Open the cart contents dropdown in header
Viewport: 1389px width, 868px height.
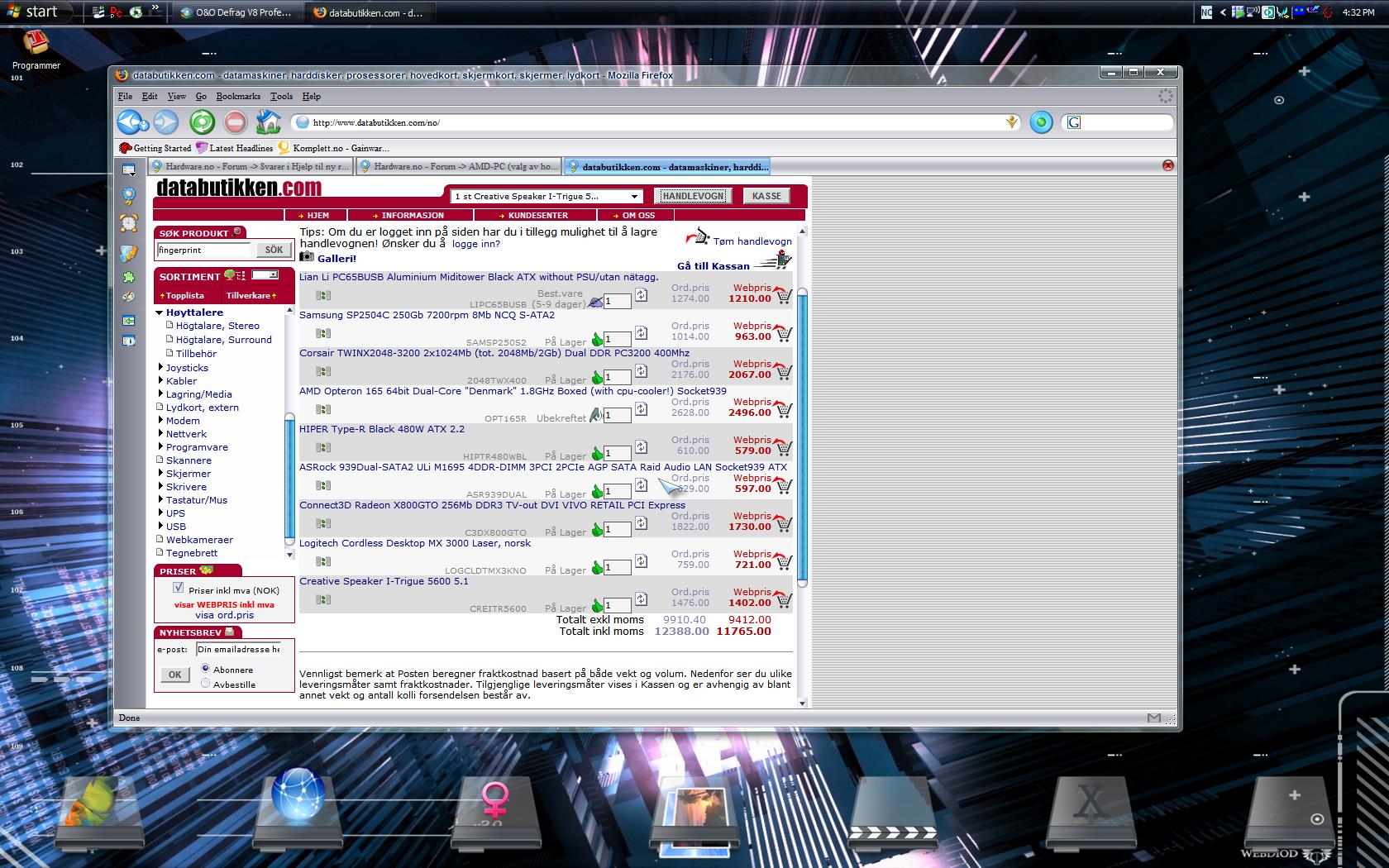click(547, 196)
